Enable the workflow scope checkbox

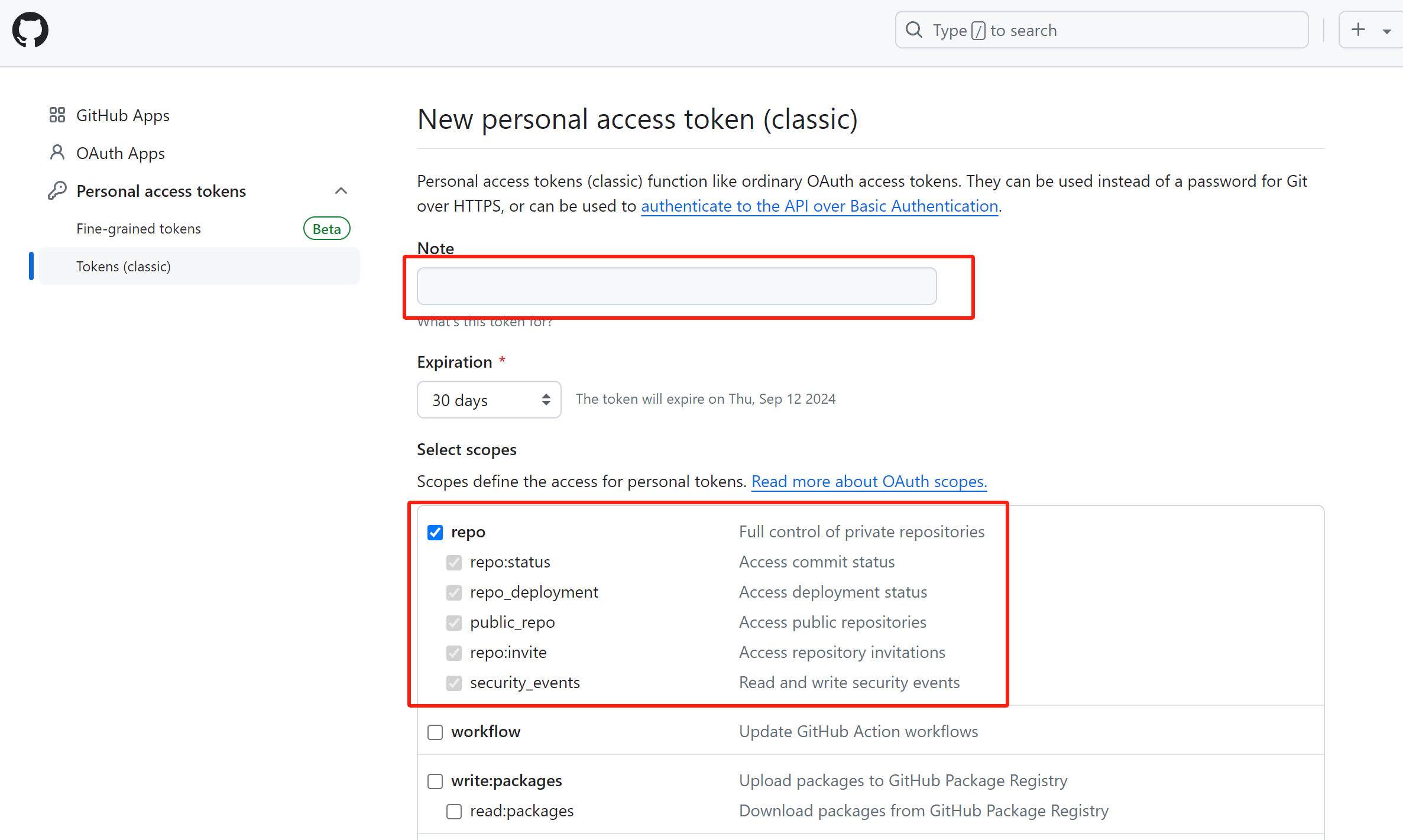pos(435,732)
